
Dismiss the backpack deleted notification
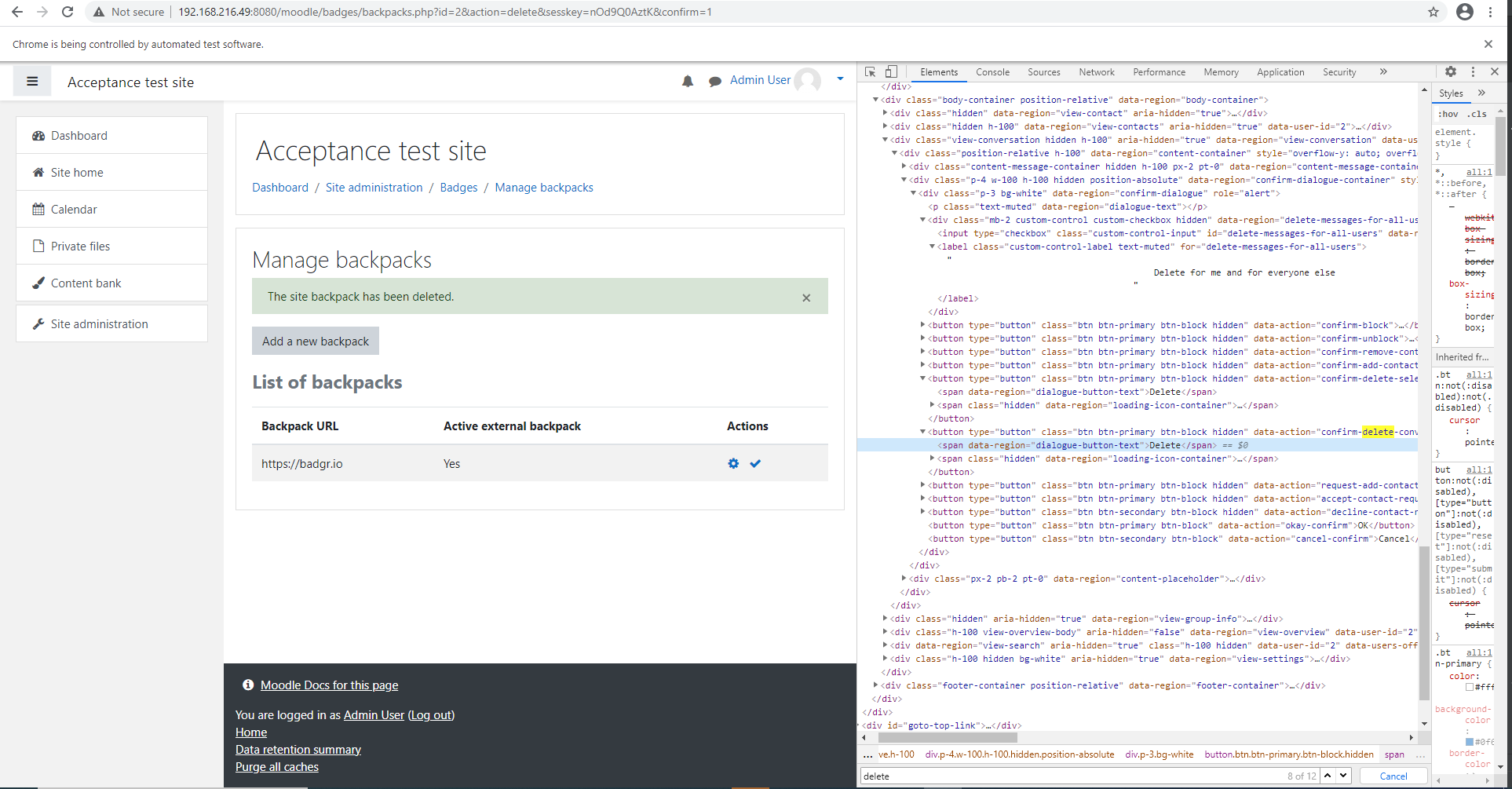806,298
